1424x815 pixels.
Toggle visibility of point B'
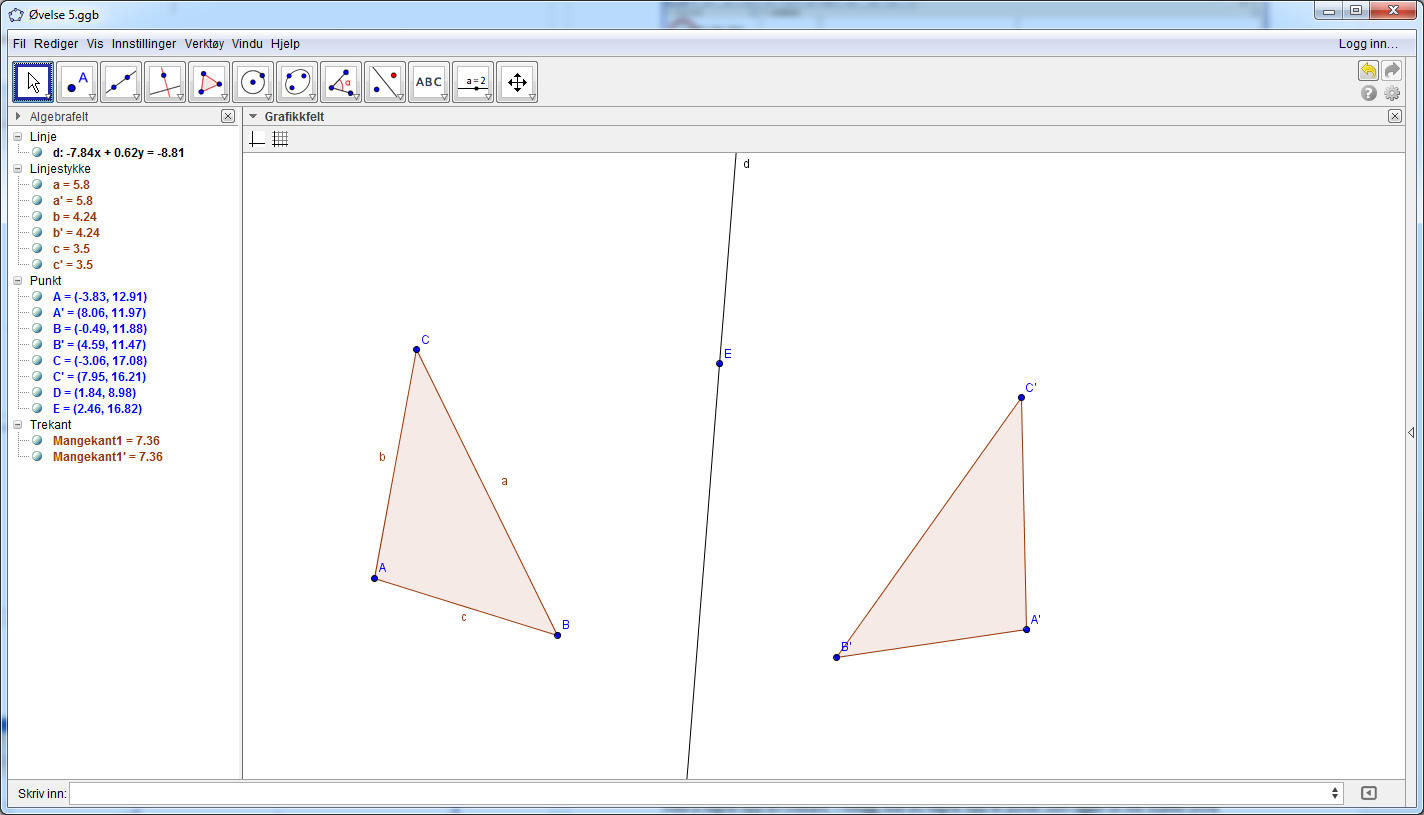(37, 345)
